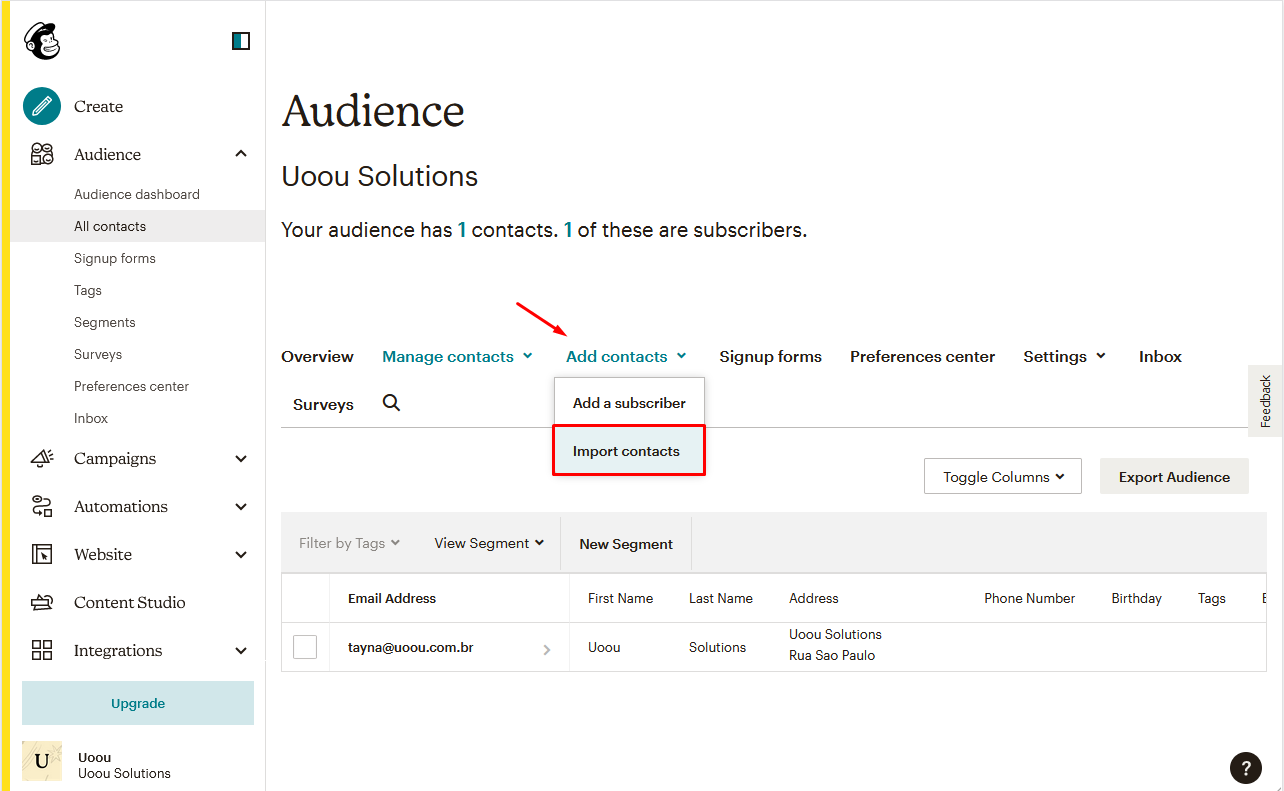Open the Mailchimp logo home icon

[42, 41]
